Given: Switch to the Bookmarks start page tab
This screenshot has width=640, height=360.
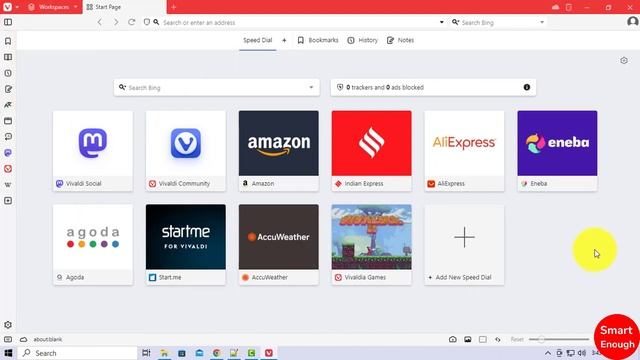Looking at the screenshot, I should click(318, 40).
